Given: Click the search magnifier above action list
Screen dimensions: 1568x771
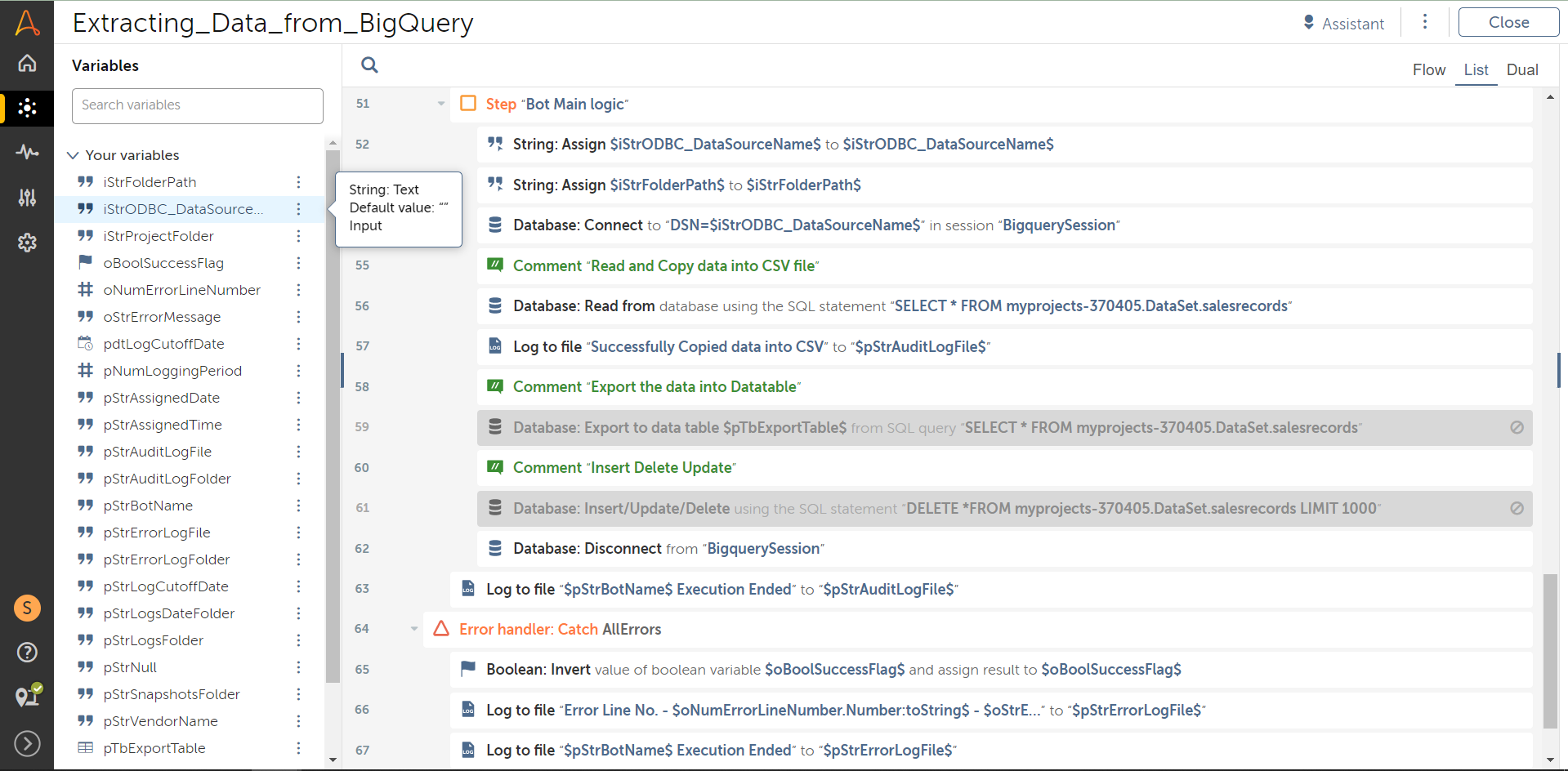Looking at the screenshot, I should coord(369,65).
